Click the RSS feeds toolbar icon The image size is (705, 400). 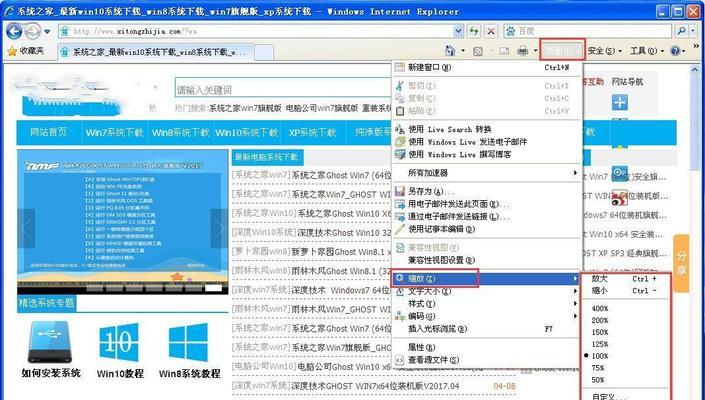pos(478,51)
